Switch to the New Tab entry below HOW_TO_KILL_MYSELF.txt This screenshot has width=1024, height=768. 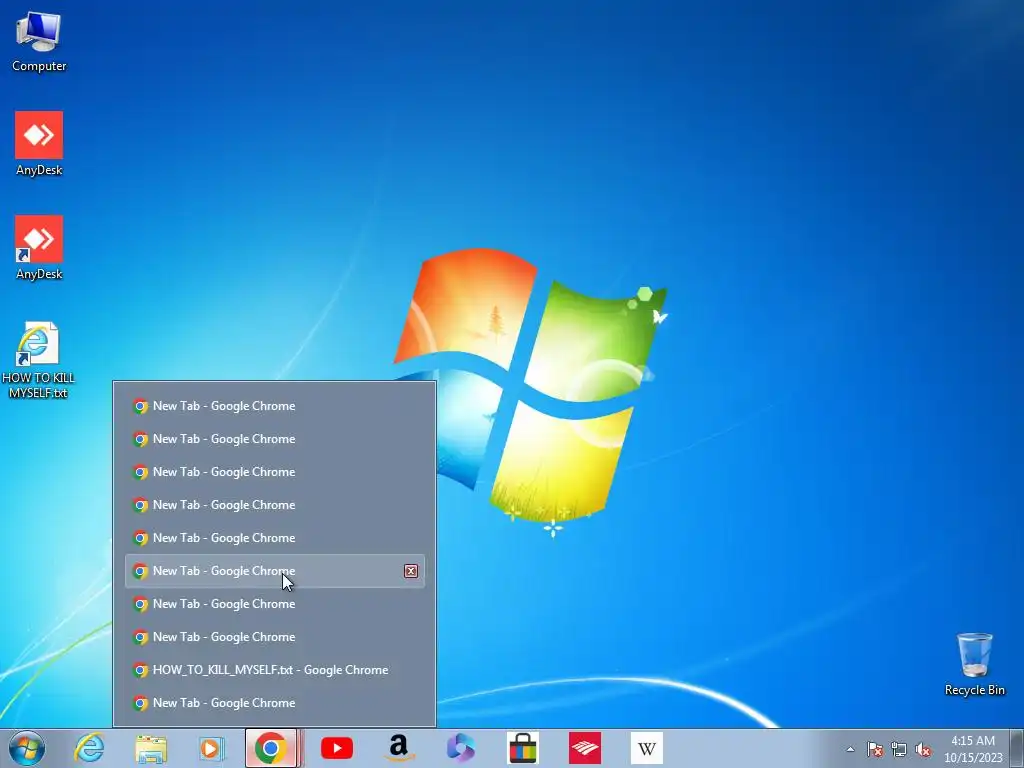pyautogui.click(x=275, y=703)
